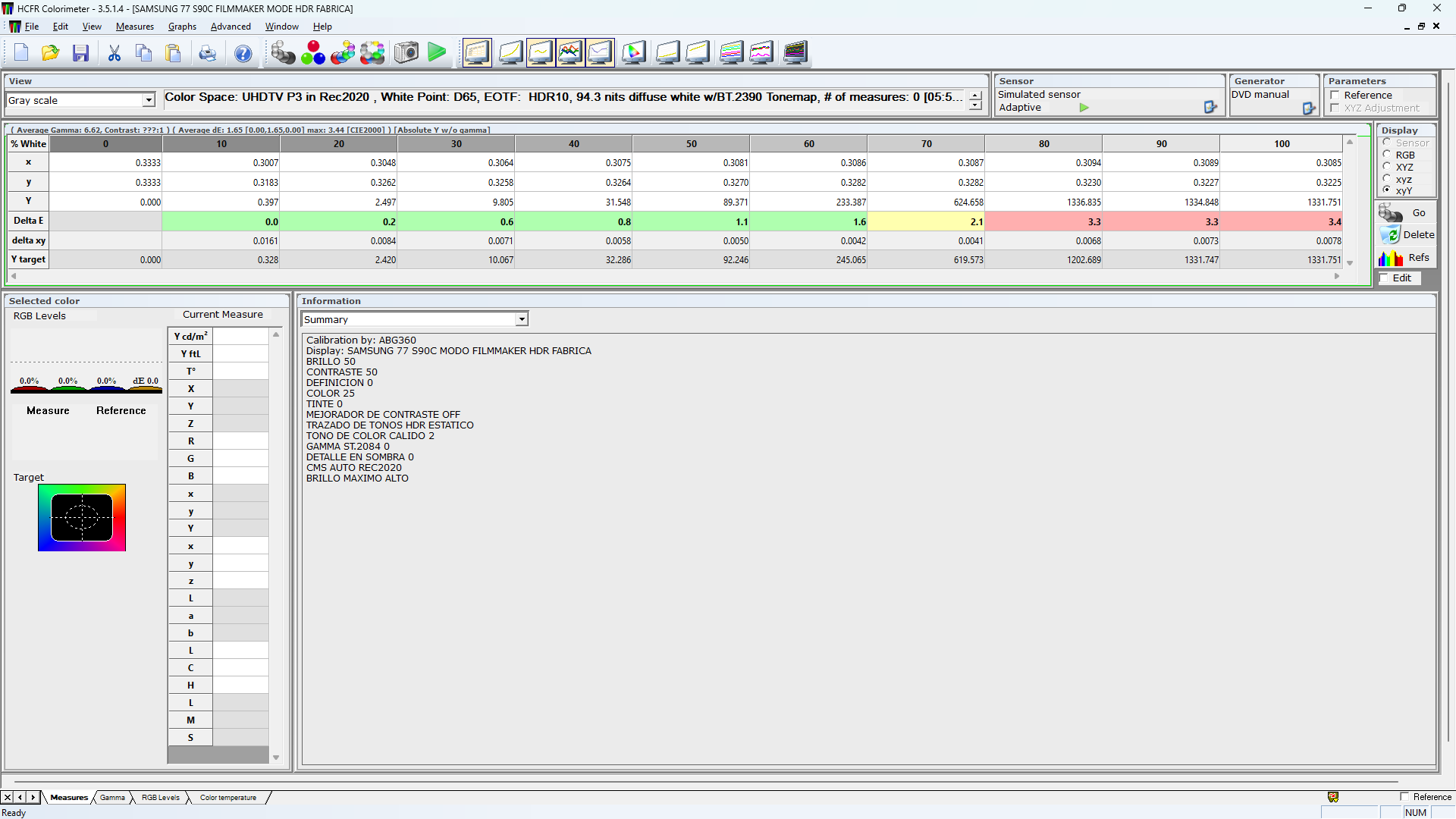Click the Copy toolbar icon
The height and width of the screenshot is (819, 1456).
click(143, 53)
